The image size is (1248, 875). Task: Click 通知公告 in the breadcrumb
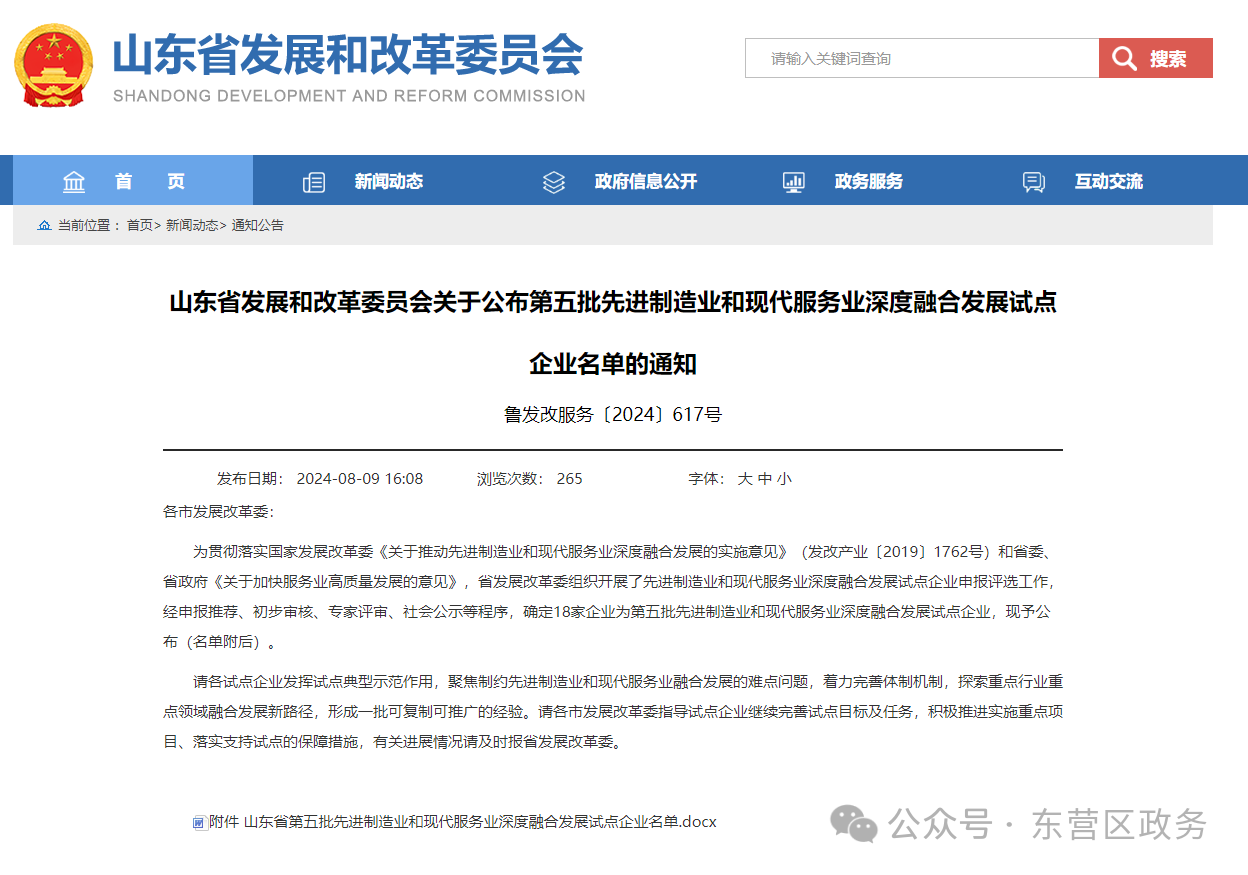coord(258,225)
